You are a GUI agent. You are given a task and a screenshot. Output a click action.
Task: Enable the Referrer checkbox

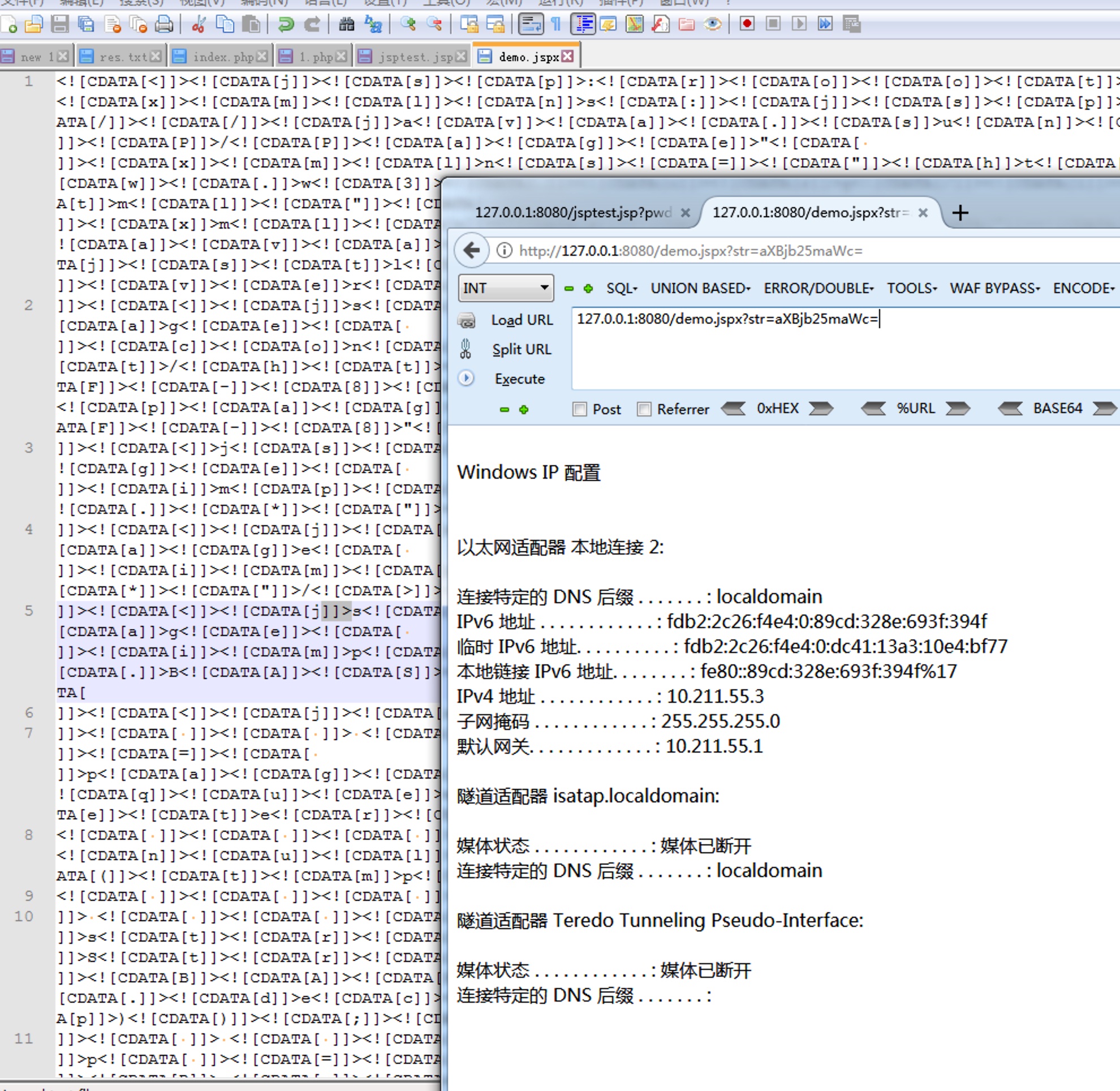pos(644,409)
